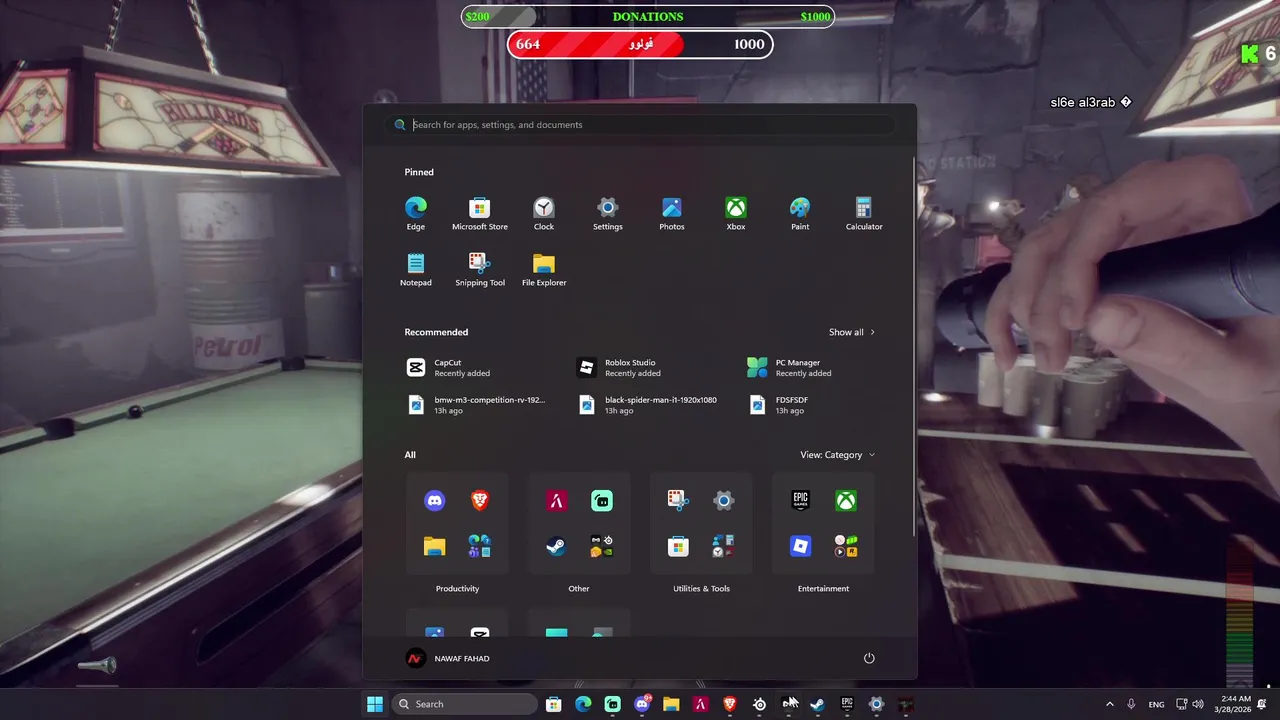Open Edge from the taskbar
Viewport: 1280px width, 720px height.
coord(583,704)
